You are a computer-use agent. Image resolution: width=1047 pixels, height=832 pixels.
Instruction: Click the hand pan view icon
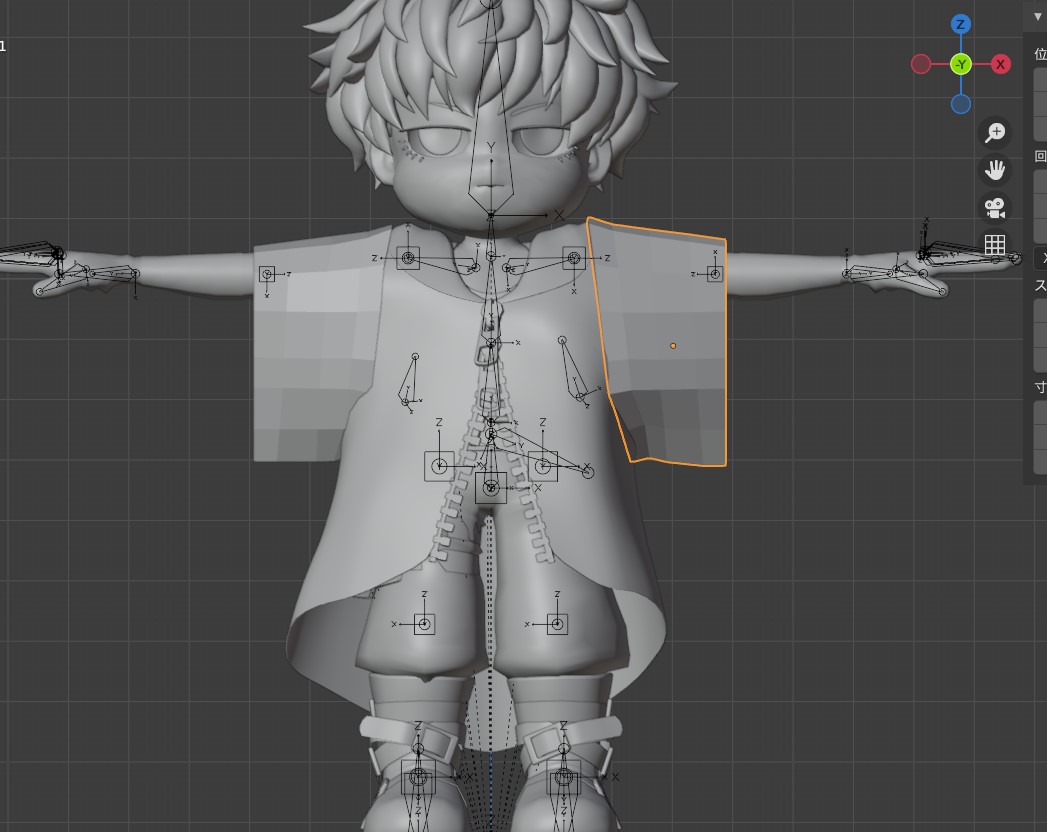pos(995,170)
